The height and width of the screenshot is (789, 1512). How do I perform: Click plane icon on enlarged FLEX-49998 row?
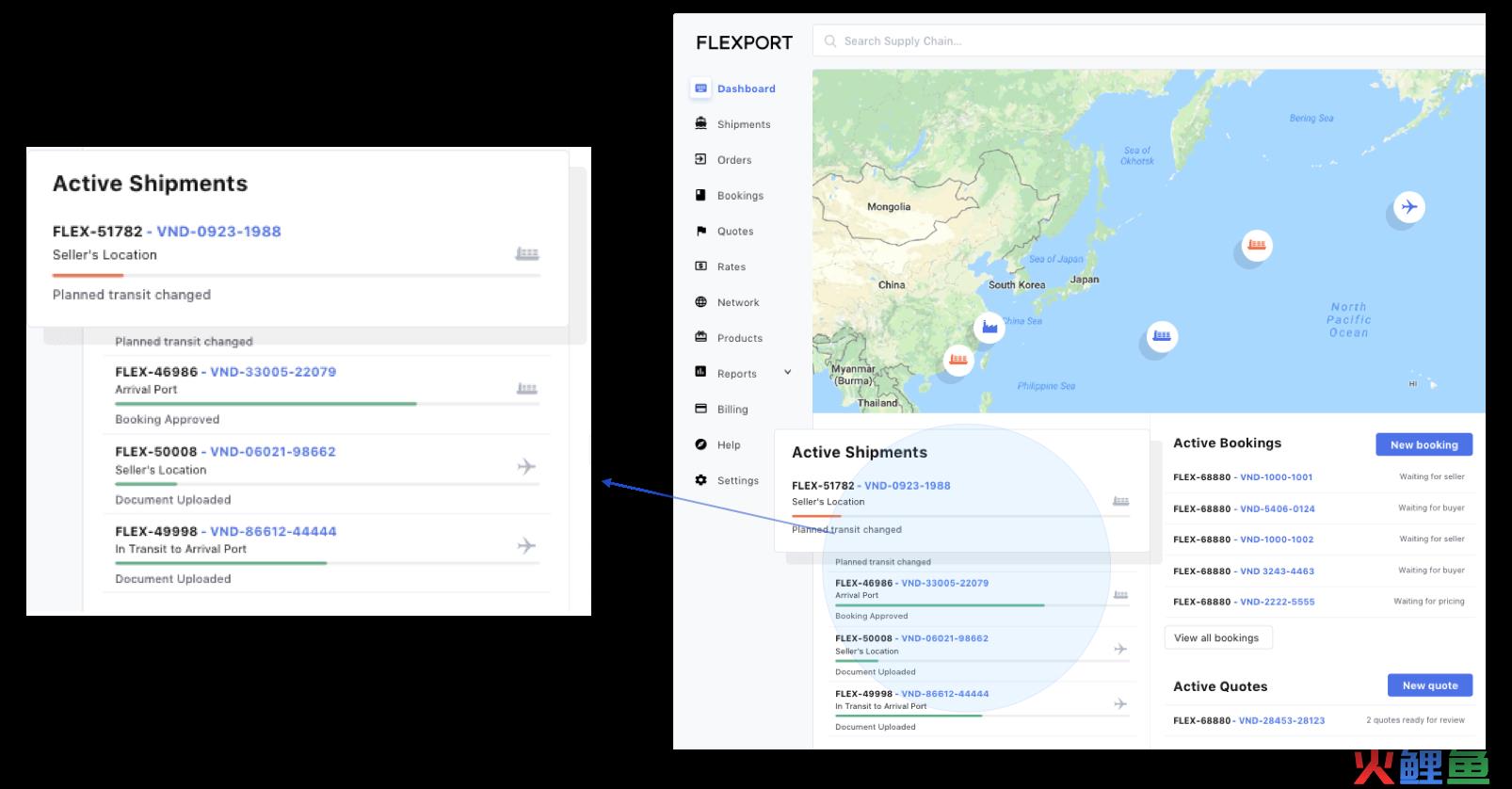pyautogui.click(x=527, y=545)
